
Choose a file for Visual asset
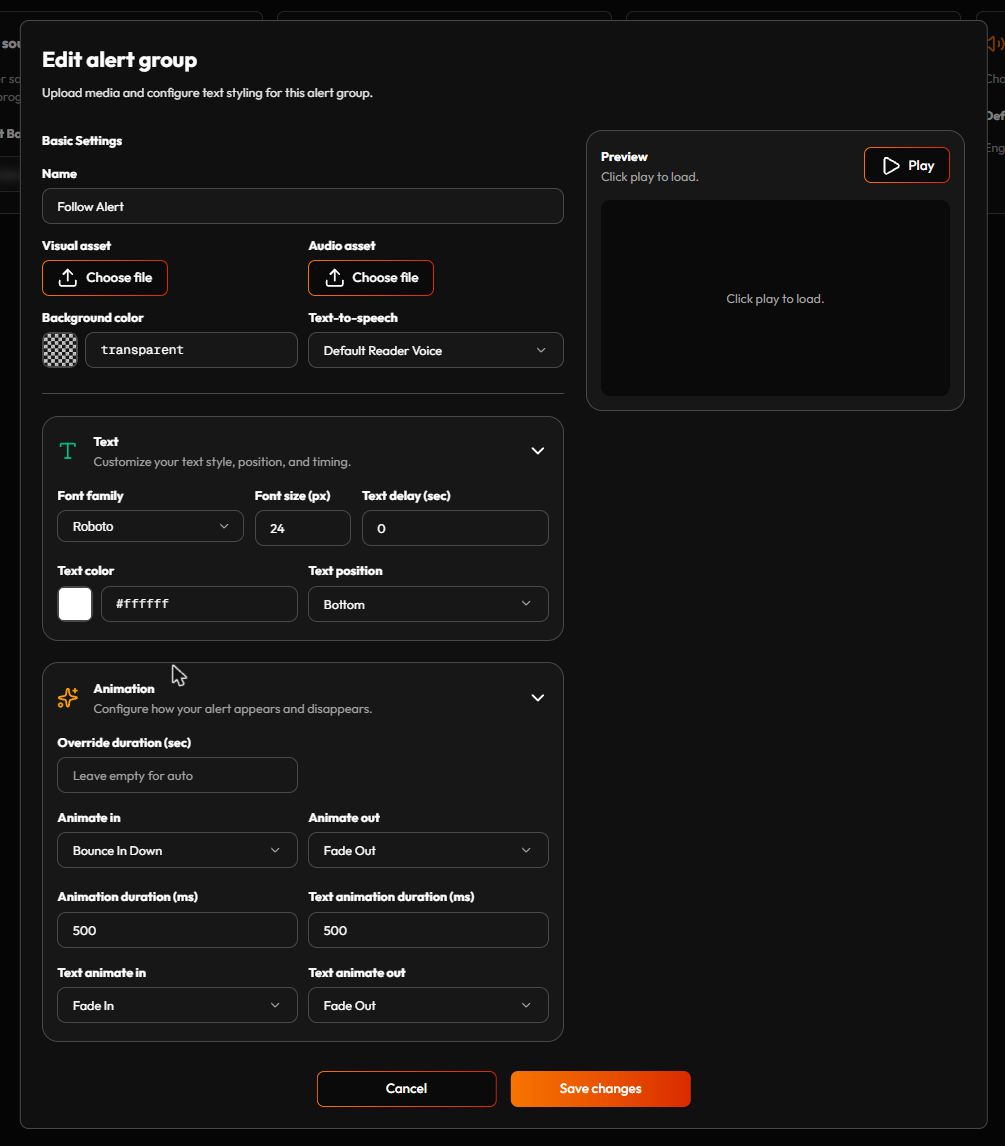[105, 278]
